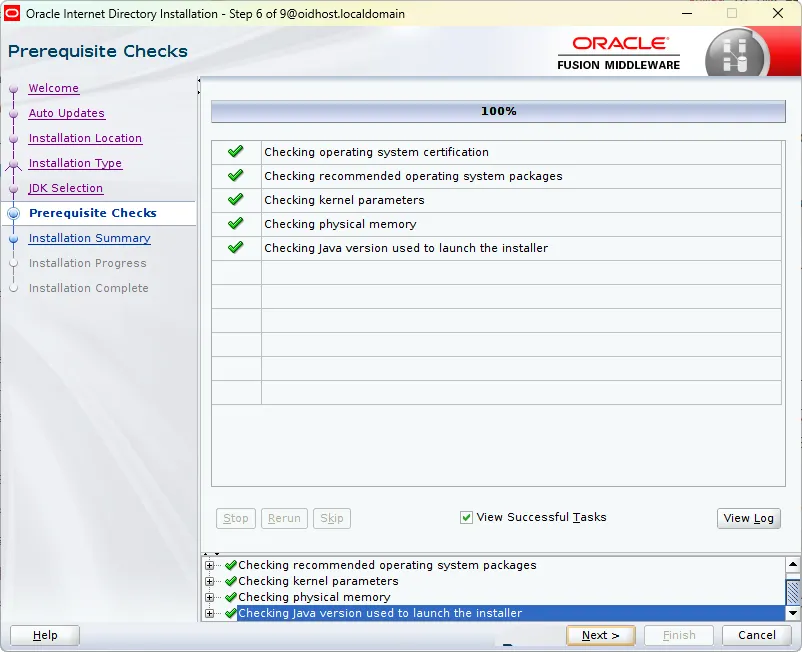
Task: Collapse the left navigation pane with divider arrow
Action: click(x=198, y=81)
